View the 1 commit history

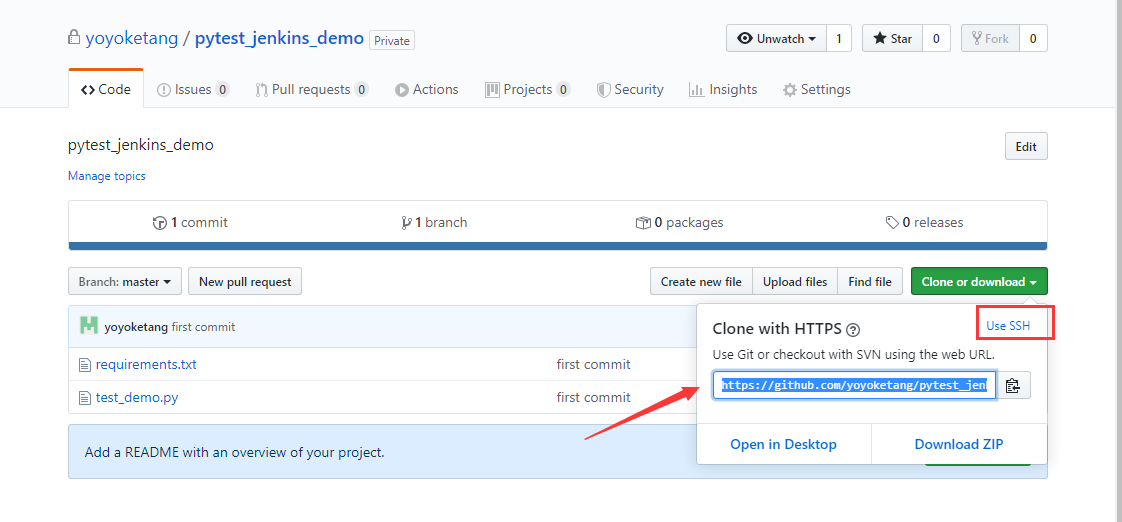[190, 223]
